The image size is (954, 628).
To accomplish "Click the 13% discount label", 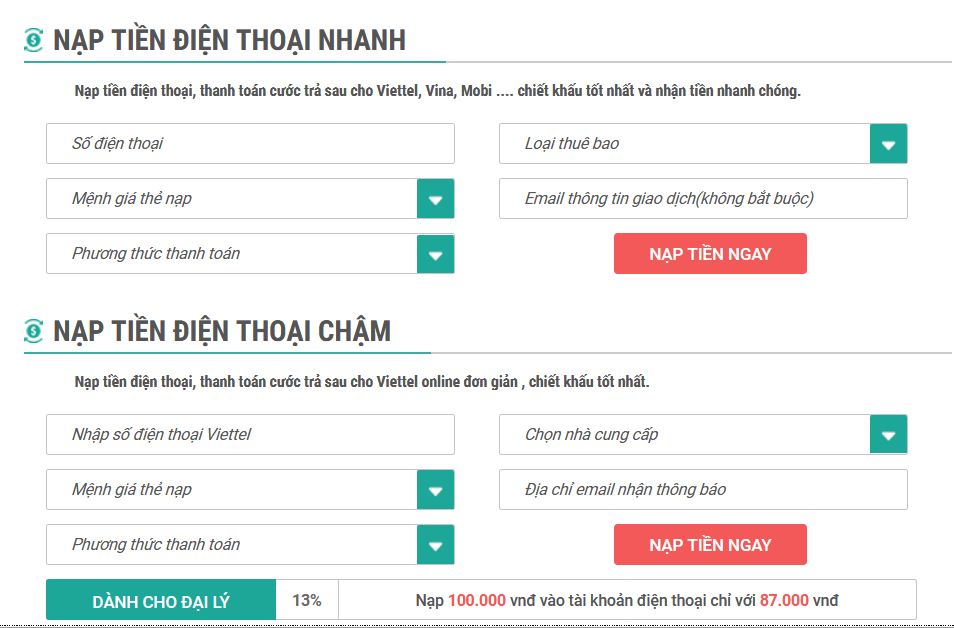I will 308,599.
